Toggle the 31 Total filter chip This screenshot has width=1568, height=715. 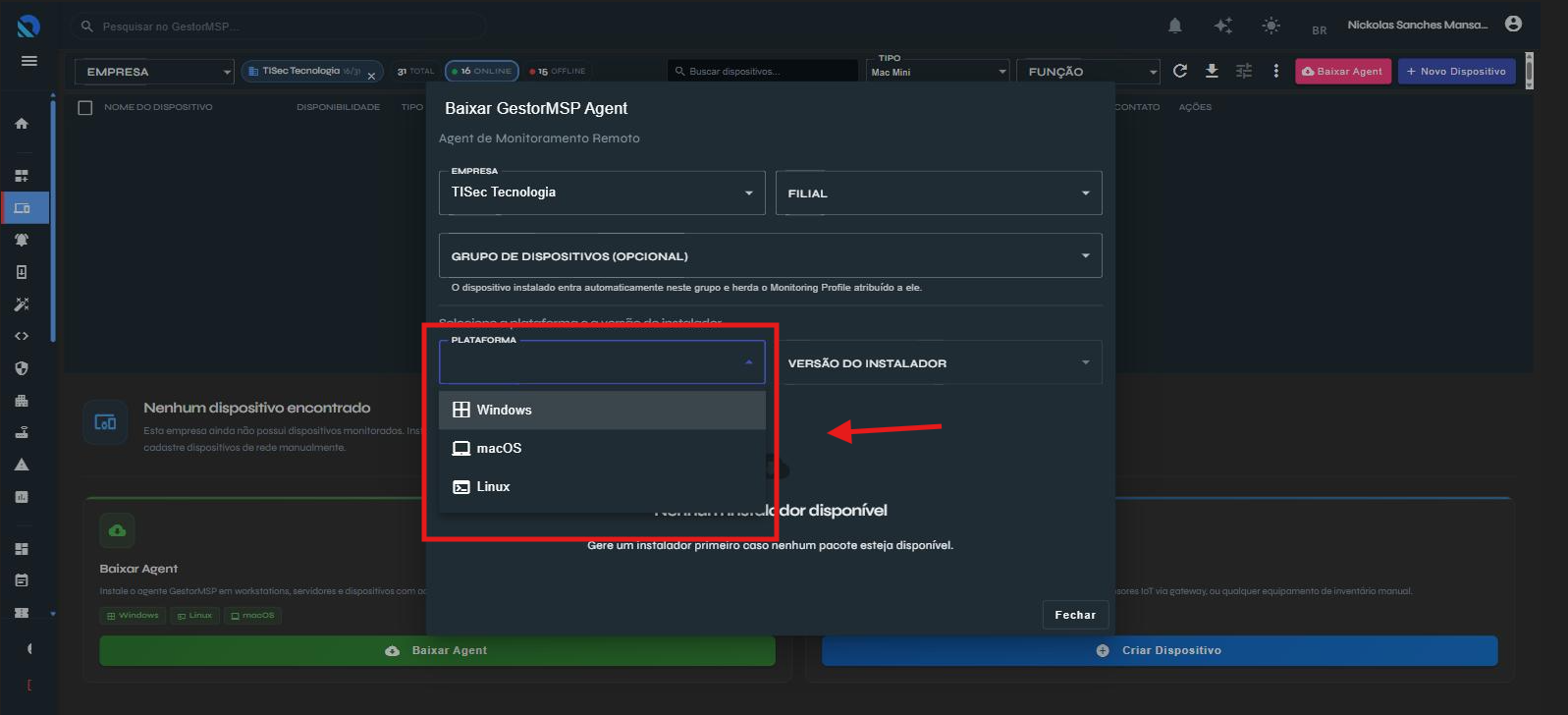(x=415, y=71)
